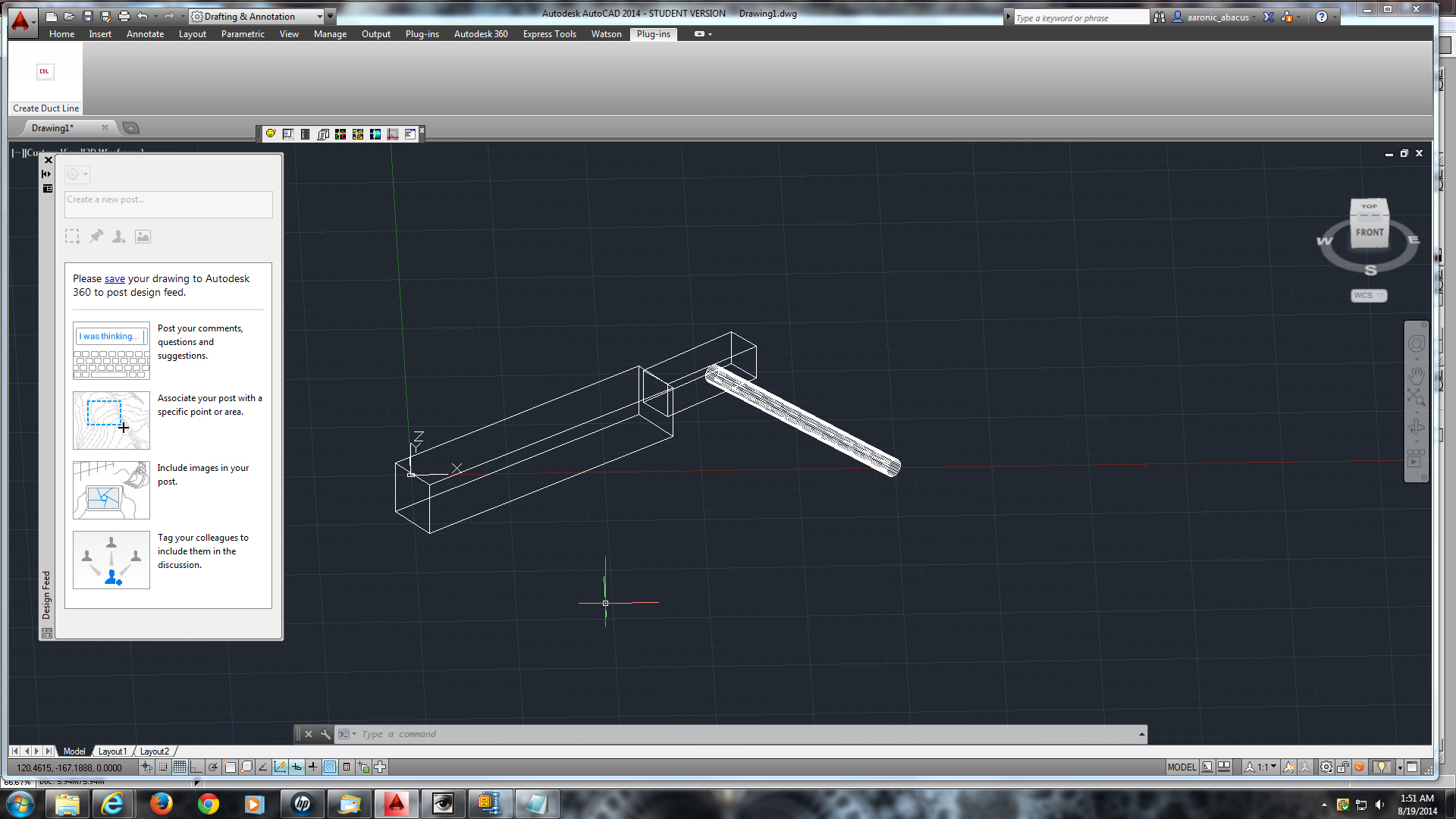Switch to the Layout1 tab
The width and height of the screenshot is (1456, 819).
click(112, 752)
